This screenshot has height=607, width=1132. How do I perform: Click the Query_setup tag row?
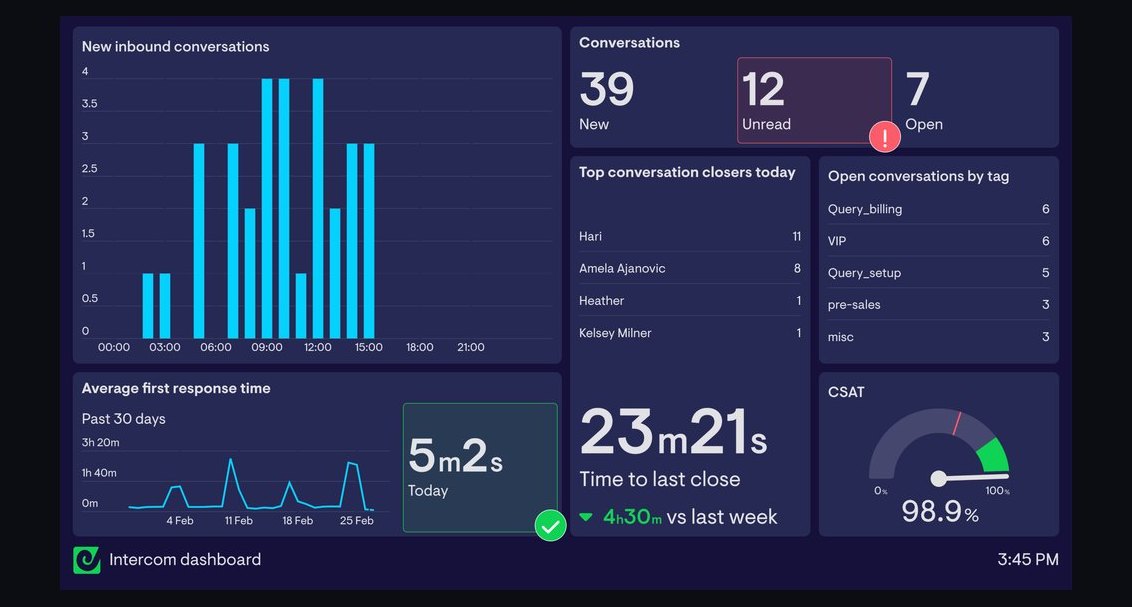(x=939, y=273)
